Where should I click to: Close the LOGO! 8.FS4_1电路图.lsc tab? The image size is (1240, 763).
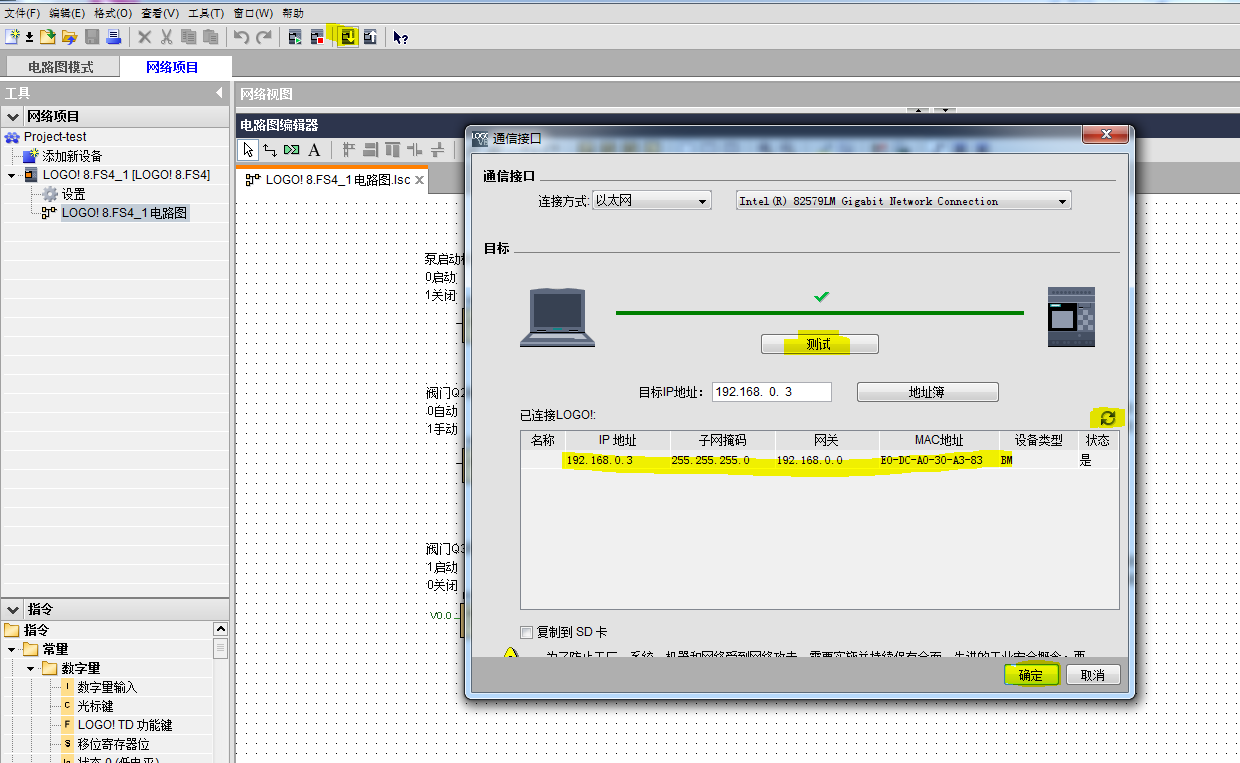pos(420,181)
